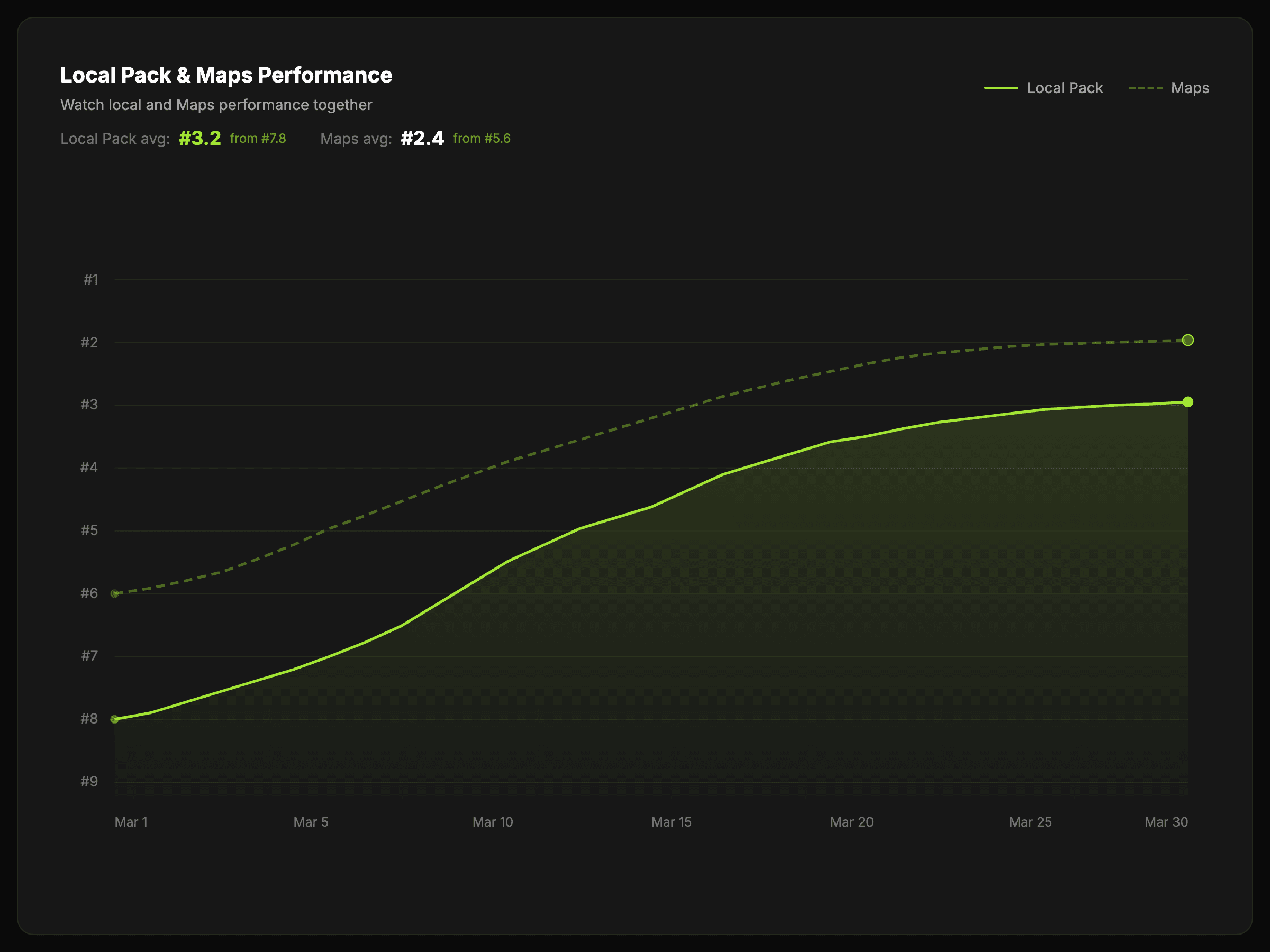
Task: Click the Maps average #2.4 value
Action: coord(422,138)
